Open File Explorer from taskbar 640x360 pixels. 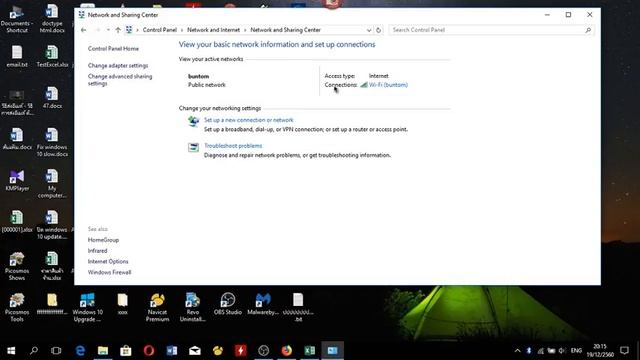pyautogui.click(x=103, y=351)
